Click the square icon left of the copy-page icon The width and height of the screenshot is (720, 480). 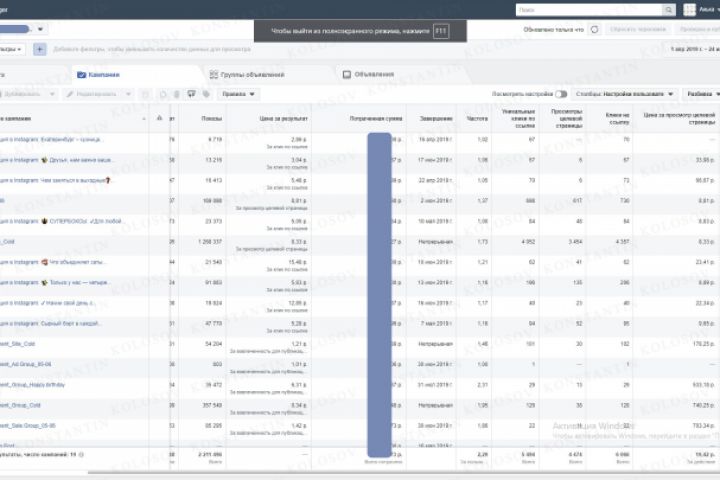click(x=145, y=94)
